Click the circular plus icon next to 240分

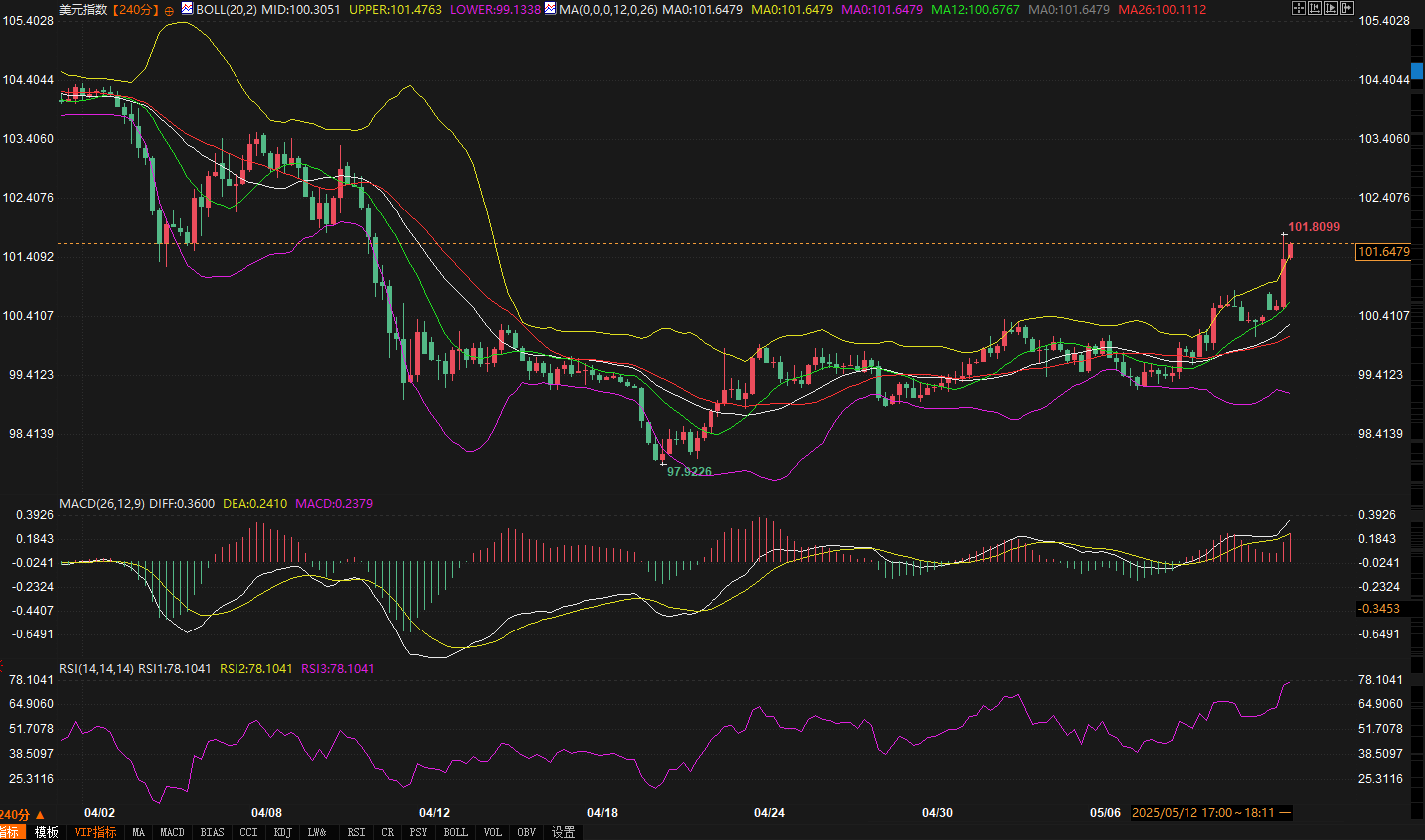click(x=169, y=9)
